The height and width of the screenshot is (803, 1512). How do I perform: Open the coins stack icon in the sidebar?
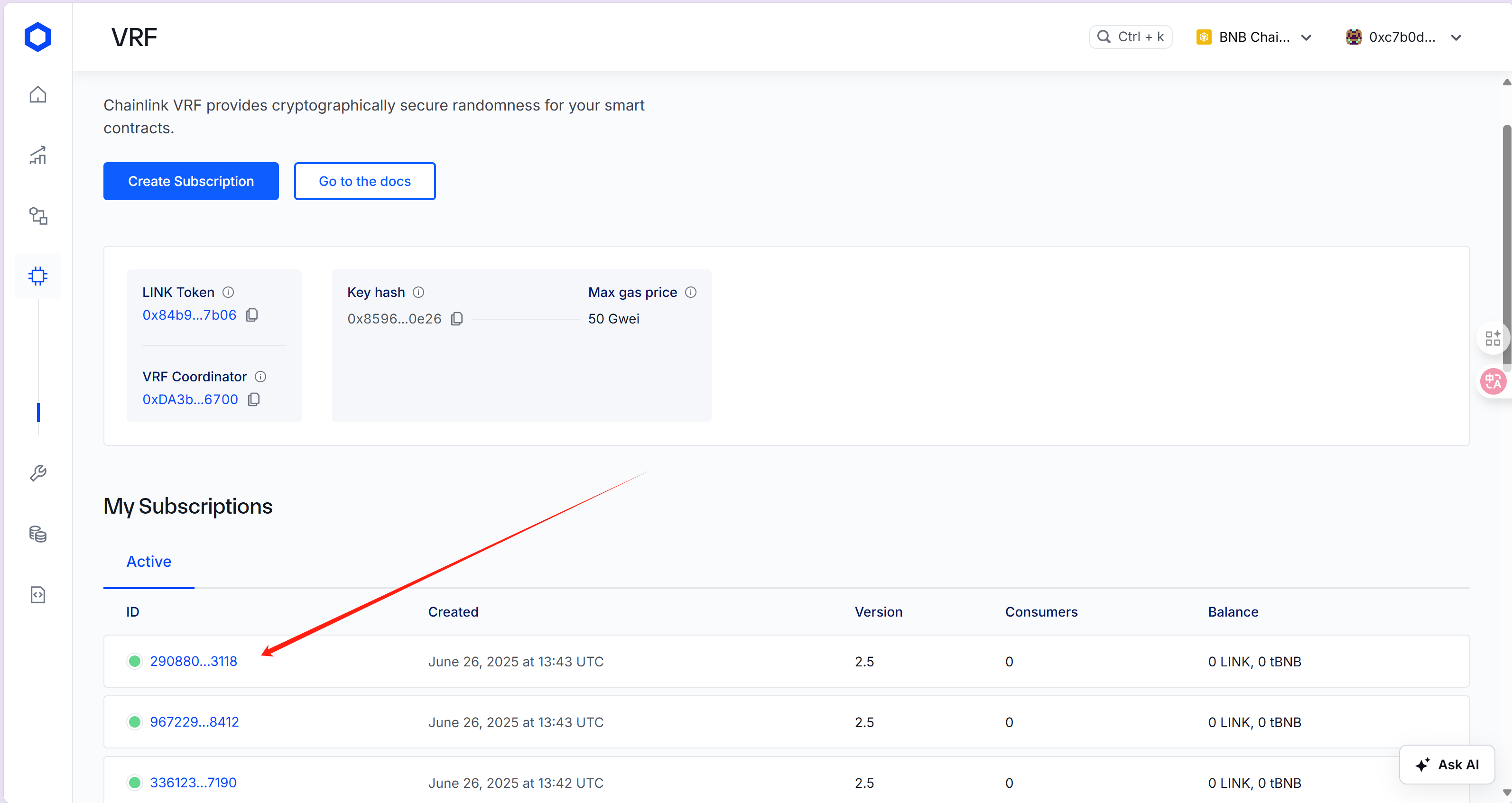coord(37,534)
